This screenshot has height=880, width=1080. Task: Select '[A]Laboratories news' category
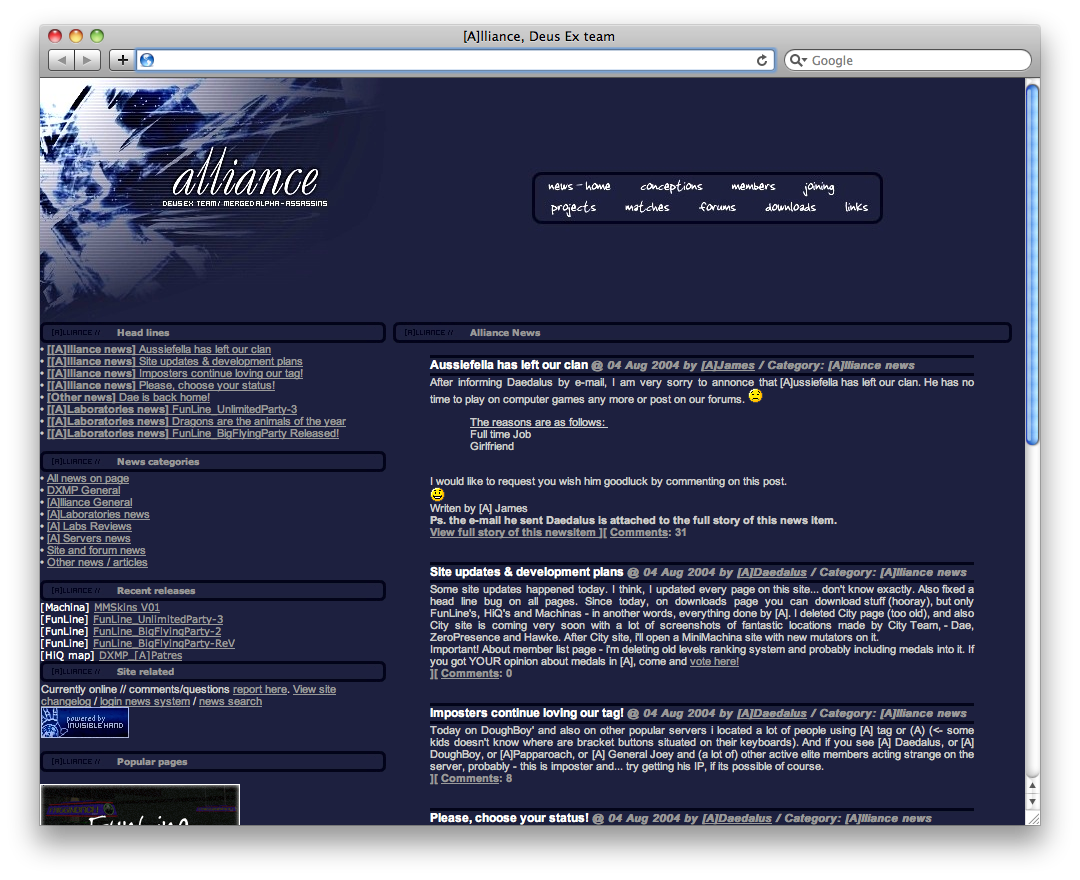pos(98,514)
